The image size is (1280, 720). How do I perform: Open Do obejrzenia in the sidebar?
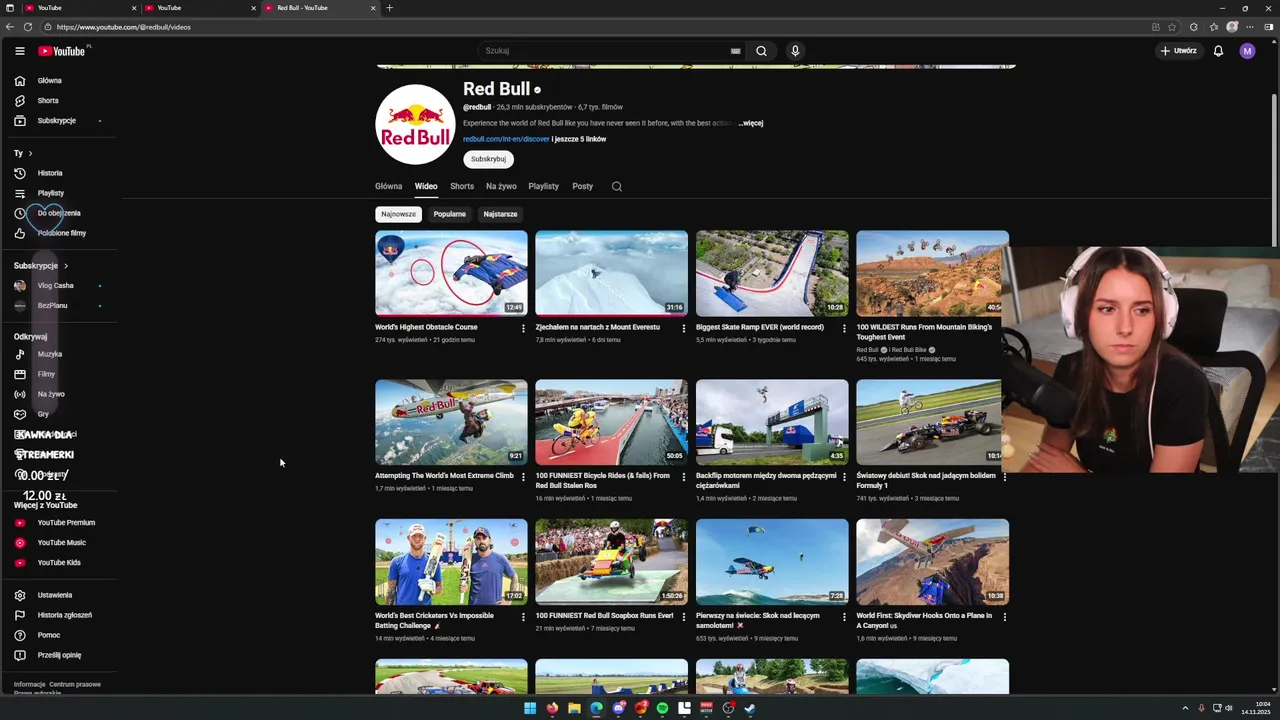coord(57,213)
